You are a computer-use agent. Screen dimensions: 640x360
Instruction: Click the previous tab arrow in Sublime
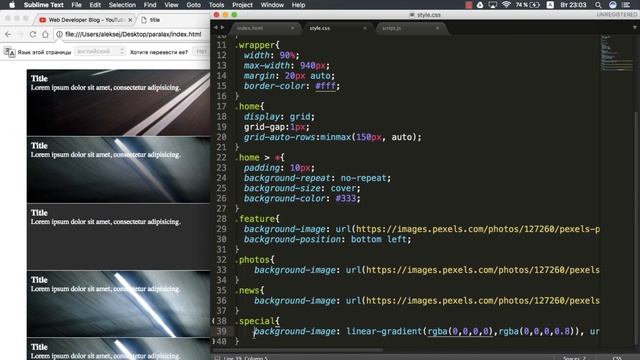point(216,27)
